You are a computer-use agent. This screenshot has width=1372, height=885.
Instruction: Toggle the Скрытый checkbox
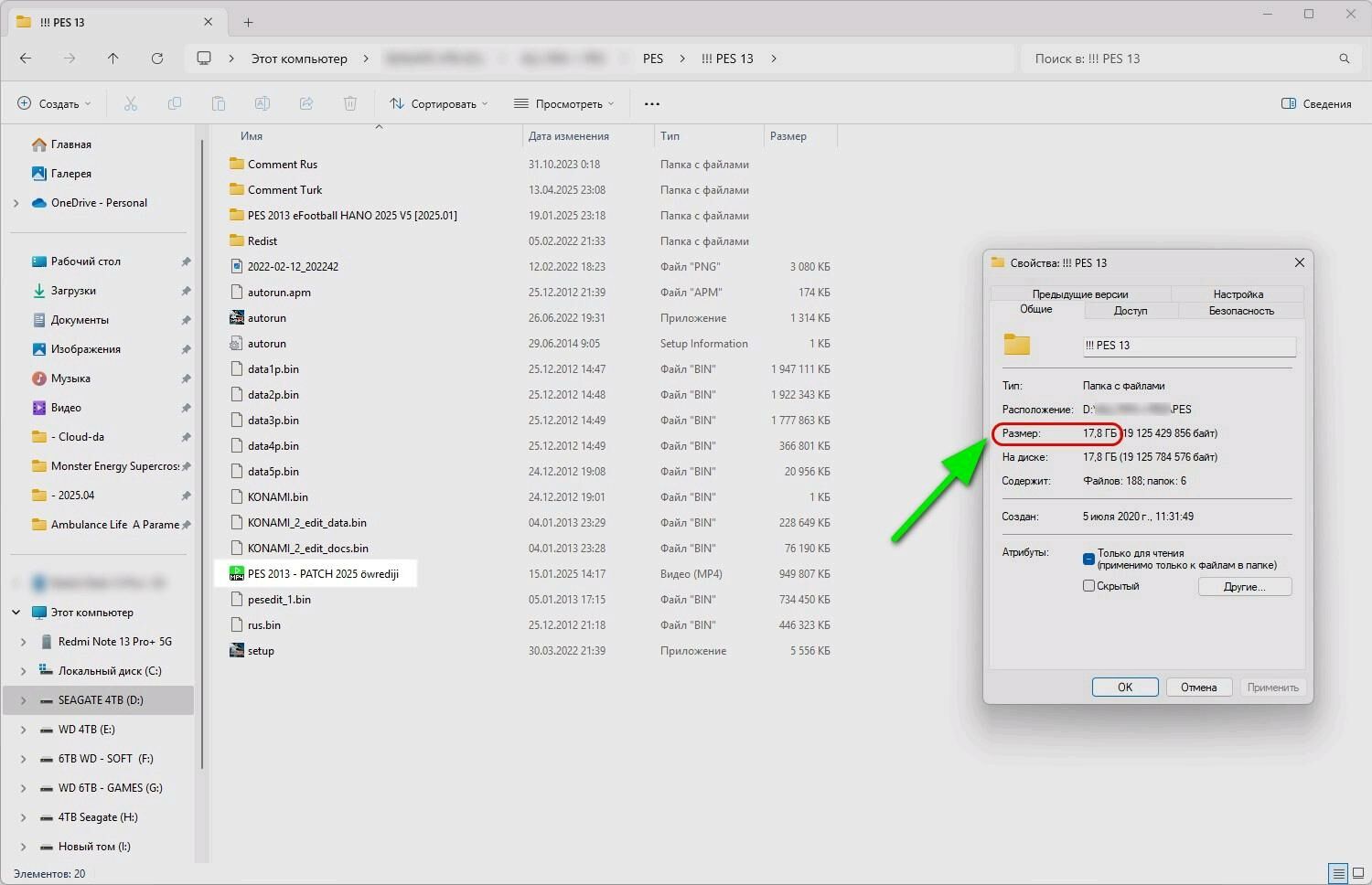(x=1088, y=586)
